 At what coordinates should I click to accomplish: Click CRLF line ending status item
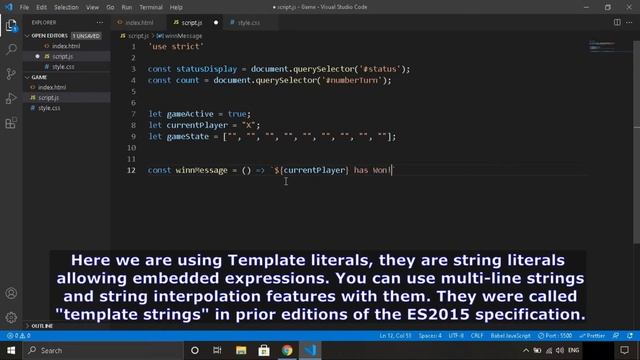click(x=477, y=336)
